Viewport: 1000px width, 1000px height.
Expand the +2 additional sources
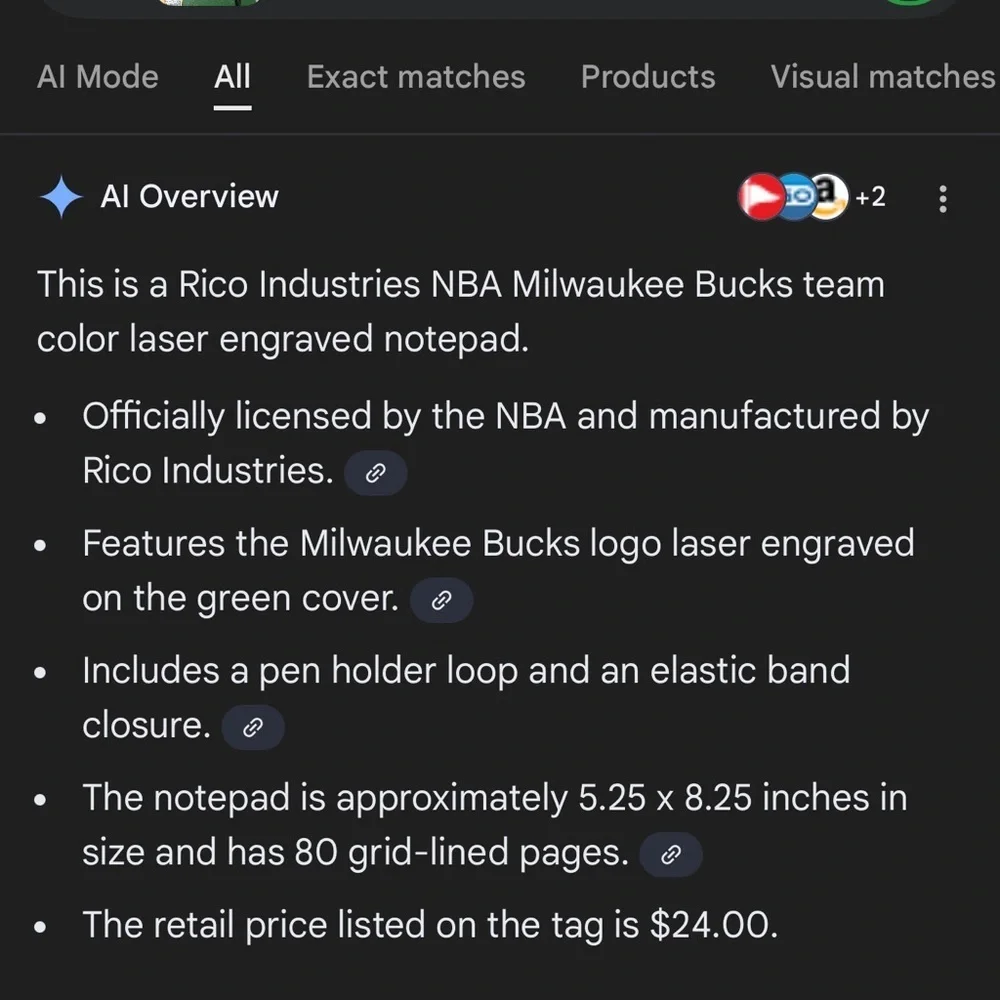[x=871, y=196]
